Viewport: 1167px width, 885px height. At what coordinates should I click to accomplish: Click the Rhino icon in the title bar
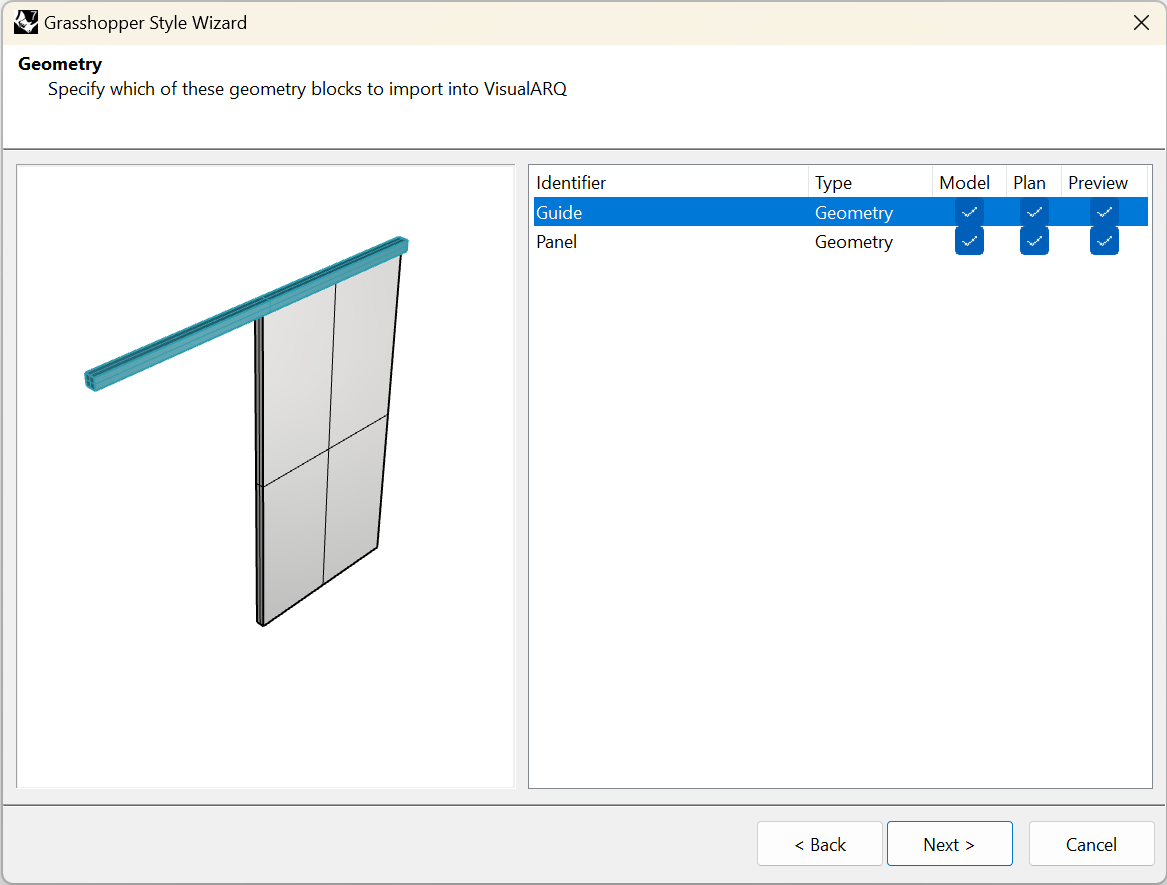[x=25, y=22]
